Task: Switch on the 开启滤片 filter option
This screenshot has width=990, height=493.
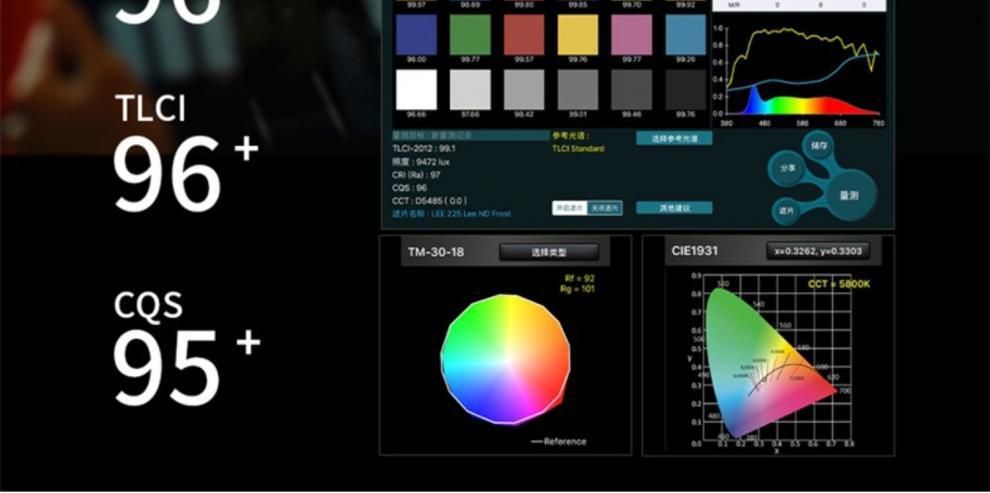Action: (x=569, y=208)
